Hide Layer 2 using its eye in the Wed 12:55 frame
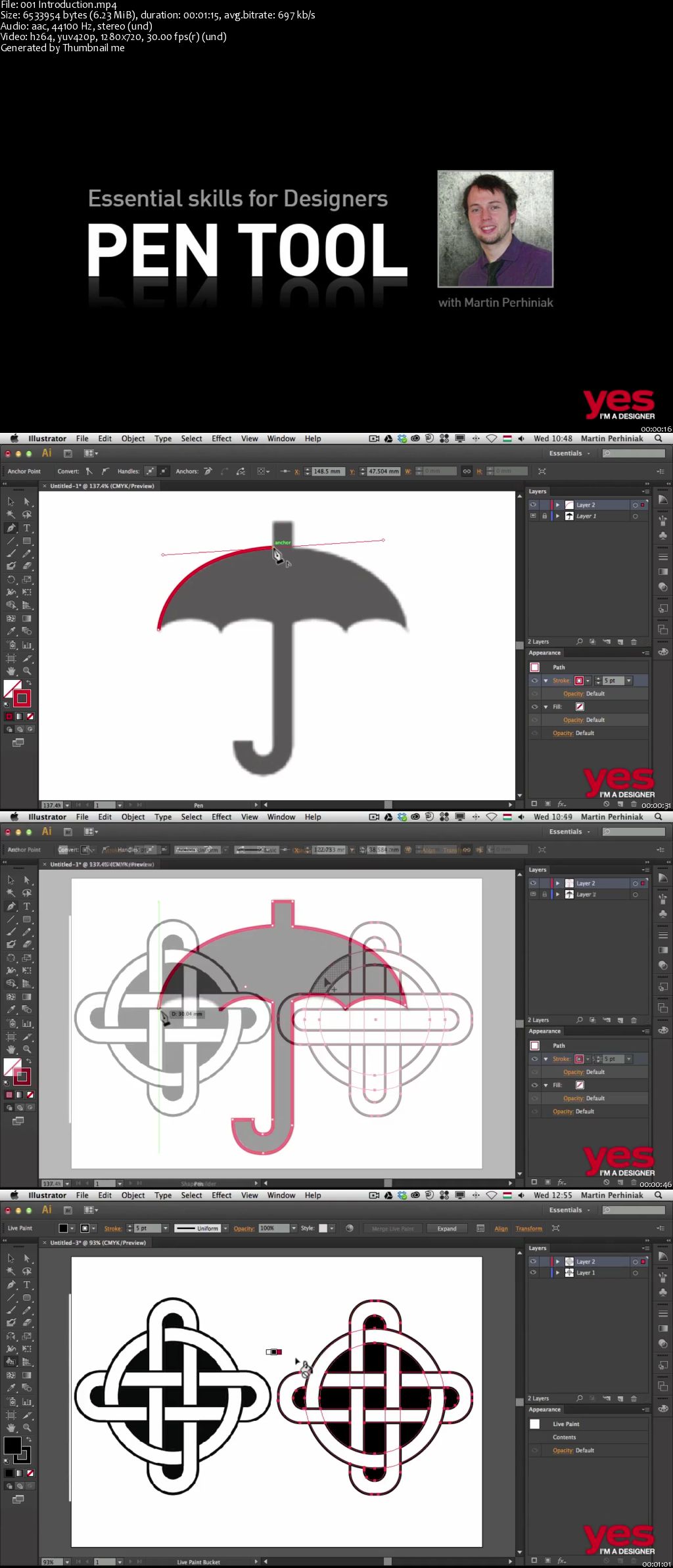The width and height of the screenshot is (673, 1568). pyautogui.click(x=533, y=1262)
